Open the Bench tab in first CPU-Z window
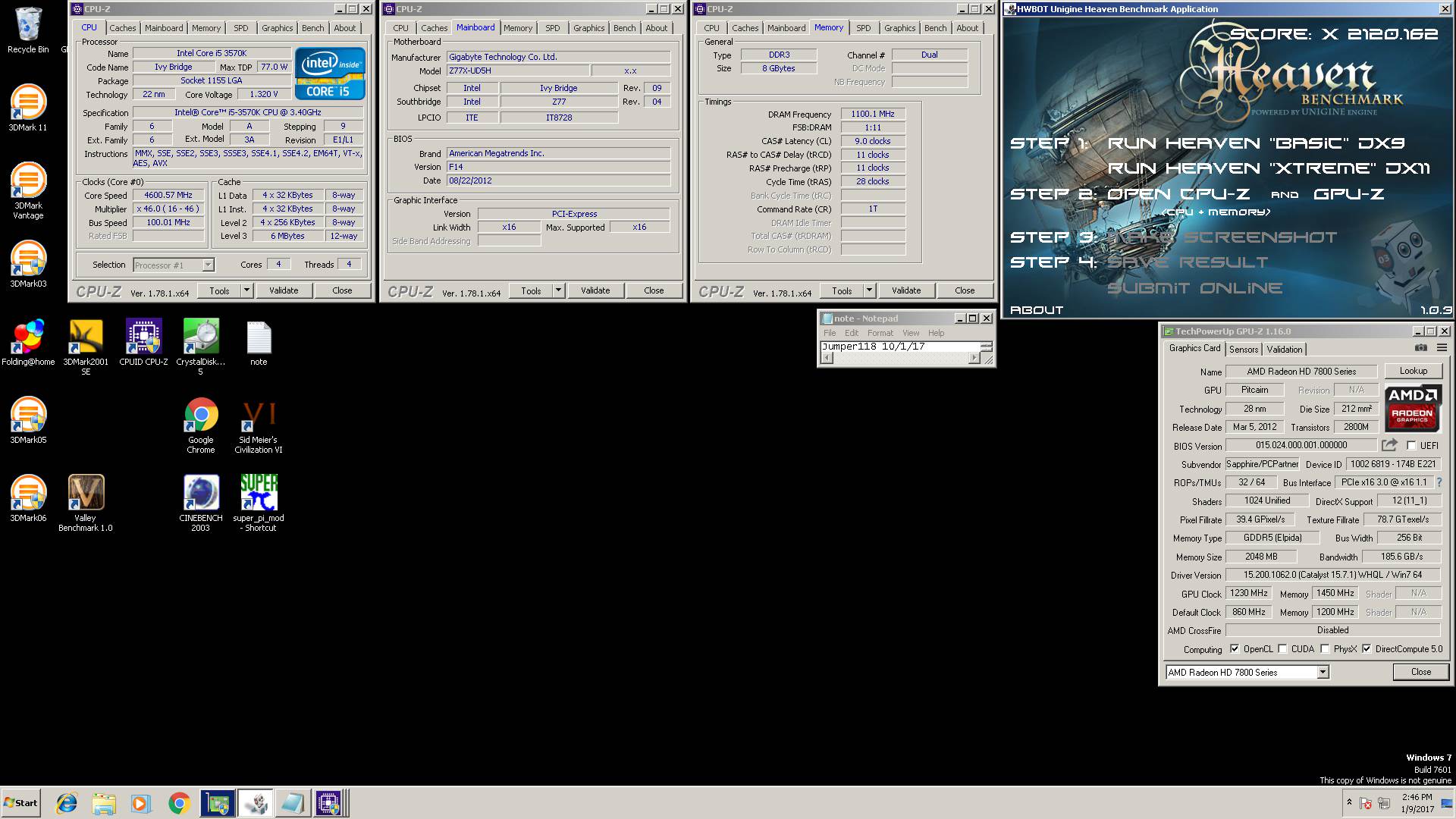Image resolution: width=1456 pixels, height=819 pixels. click(x=312, y=28)
